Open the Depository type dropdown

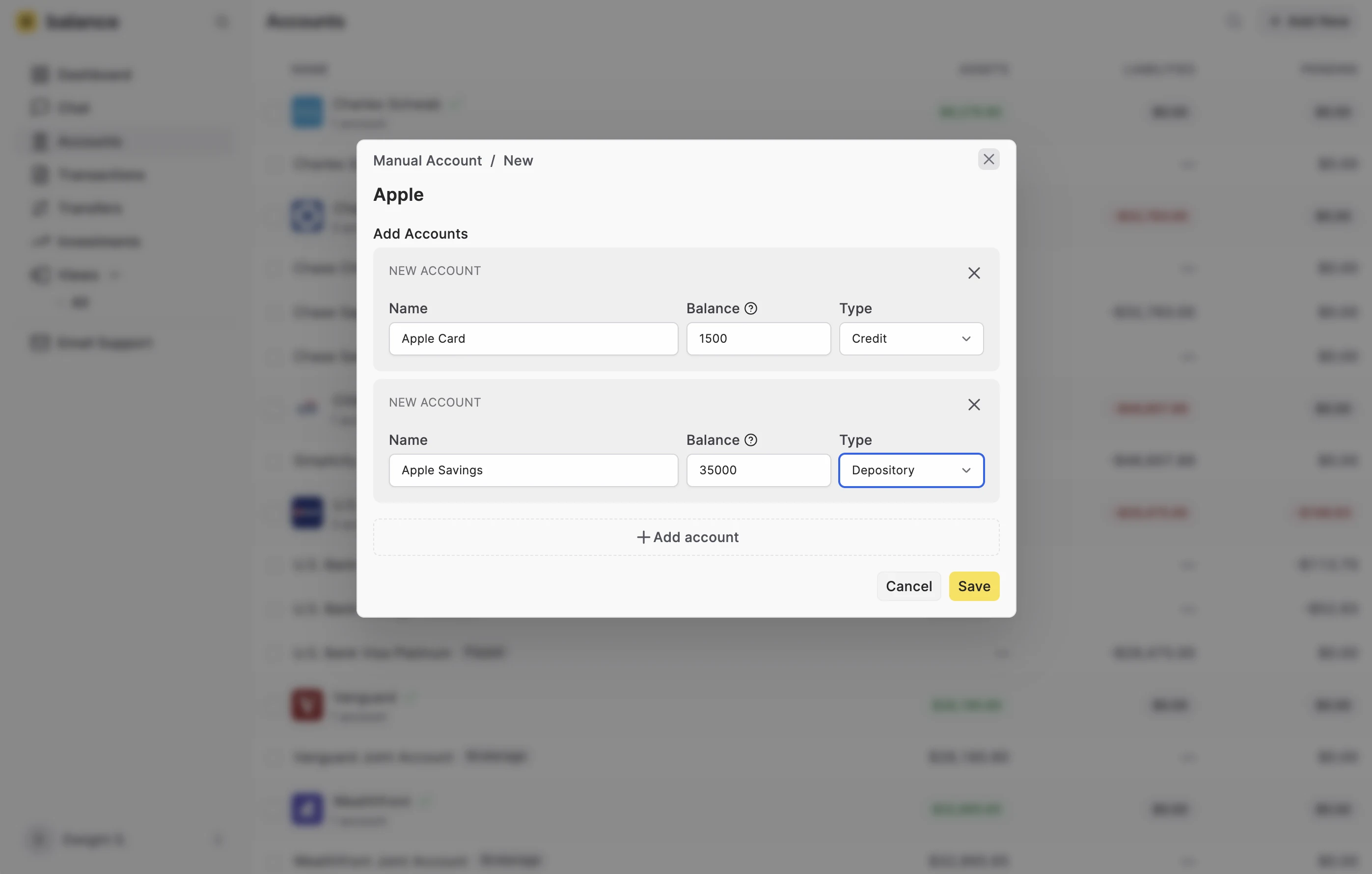(911, 470)
